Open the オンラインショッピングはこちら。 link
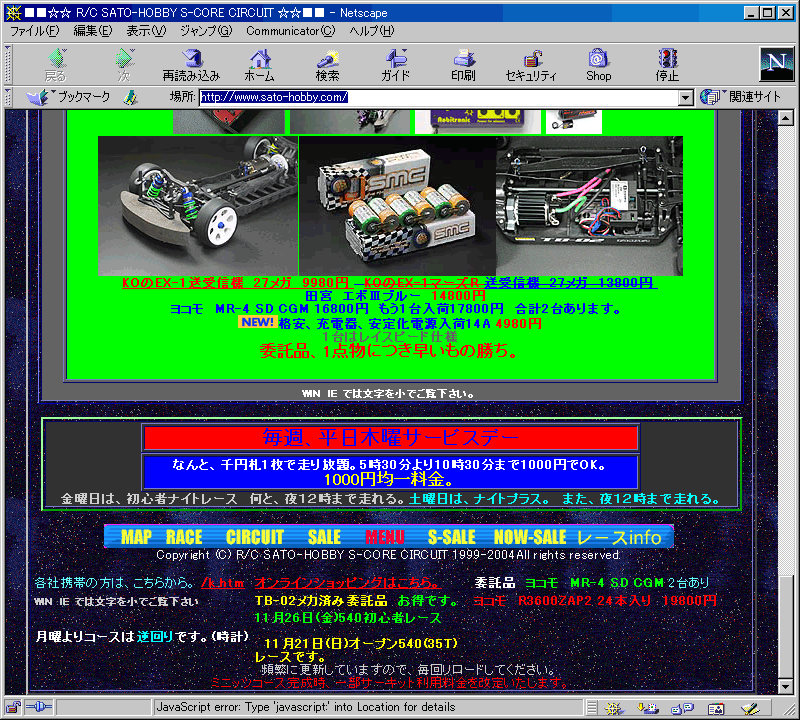This screenshot has height=720, width=800. 348,583
